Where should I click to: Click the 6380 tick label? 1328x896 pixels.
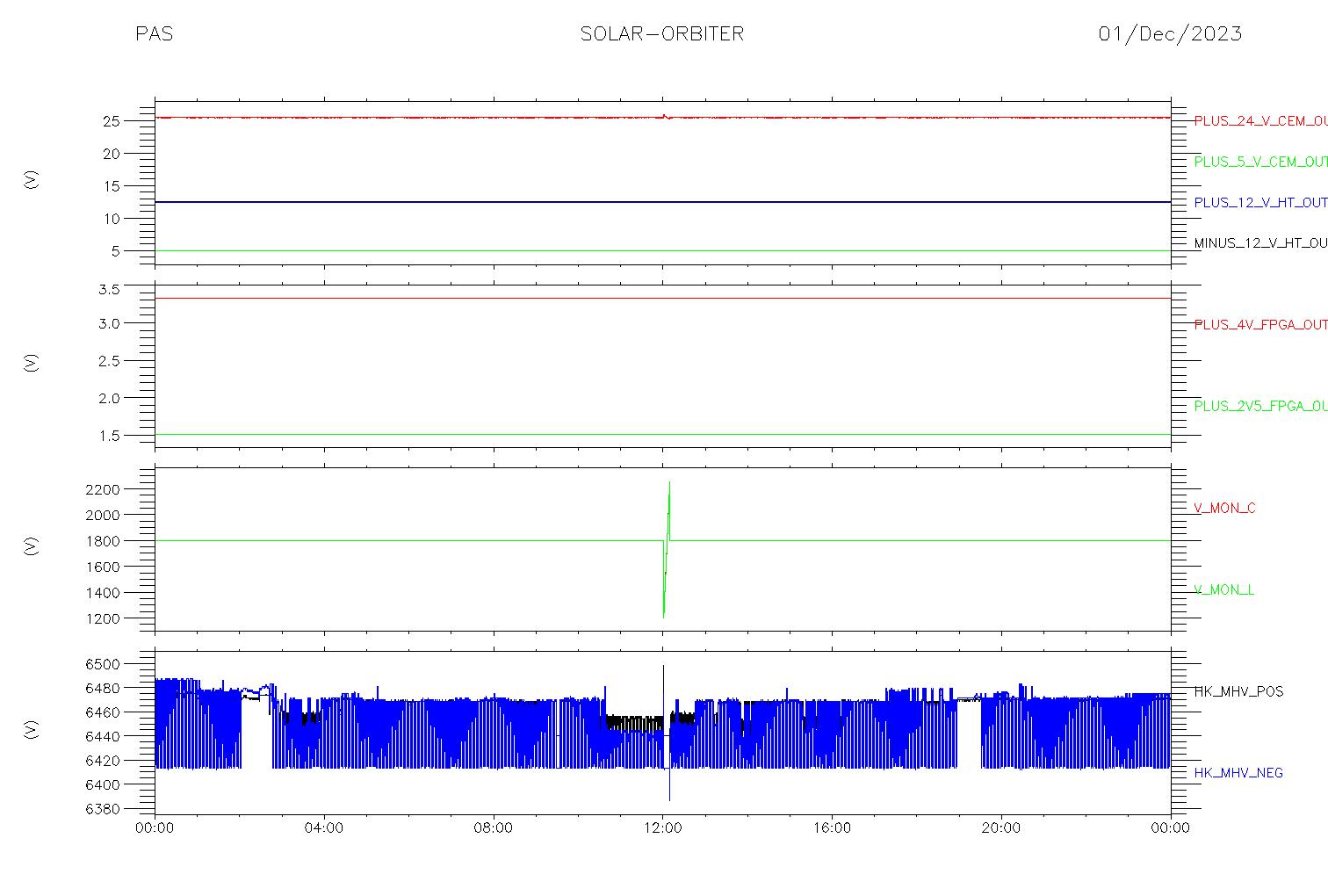pyautogui.click(x=103, y=809)
